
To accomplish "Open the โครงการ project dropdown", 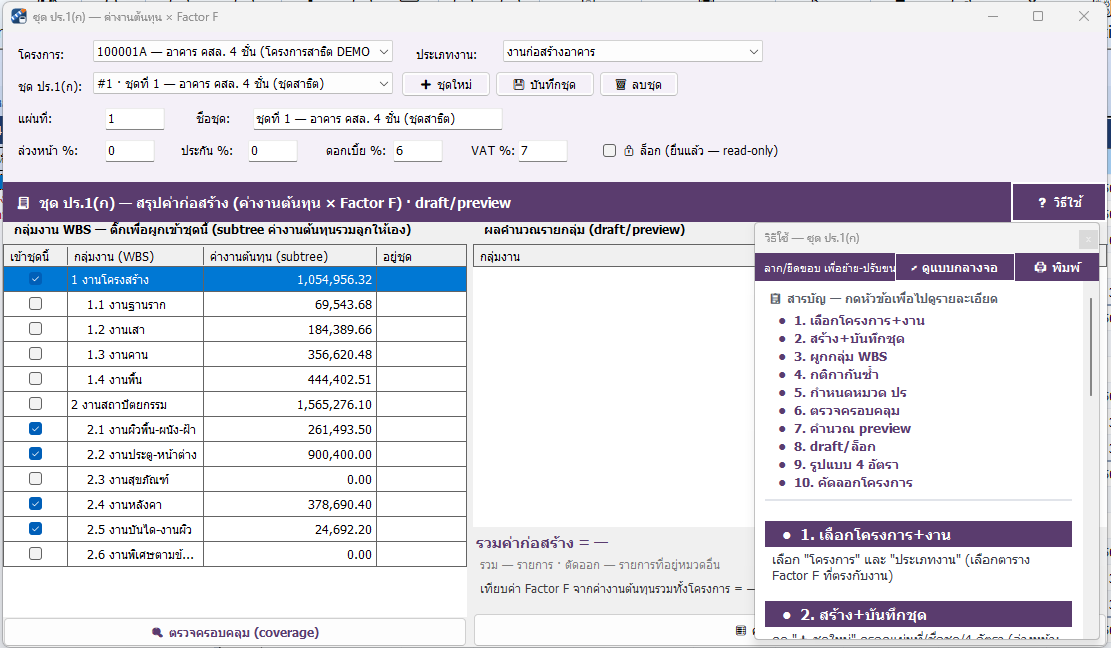I will [x=242, y=52].
